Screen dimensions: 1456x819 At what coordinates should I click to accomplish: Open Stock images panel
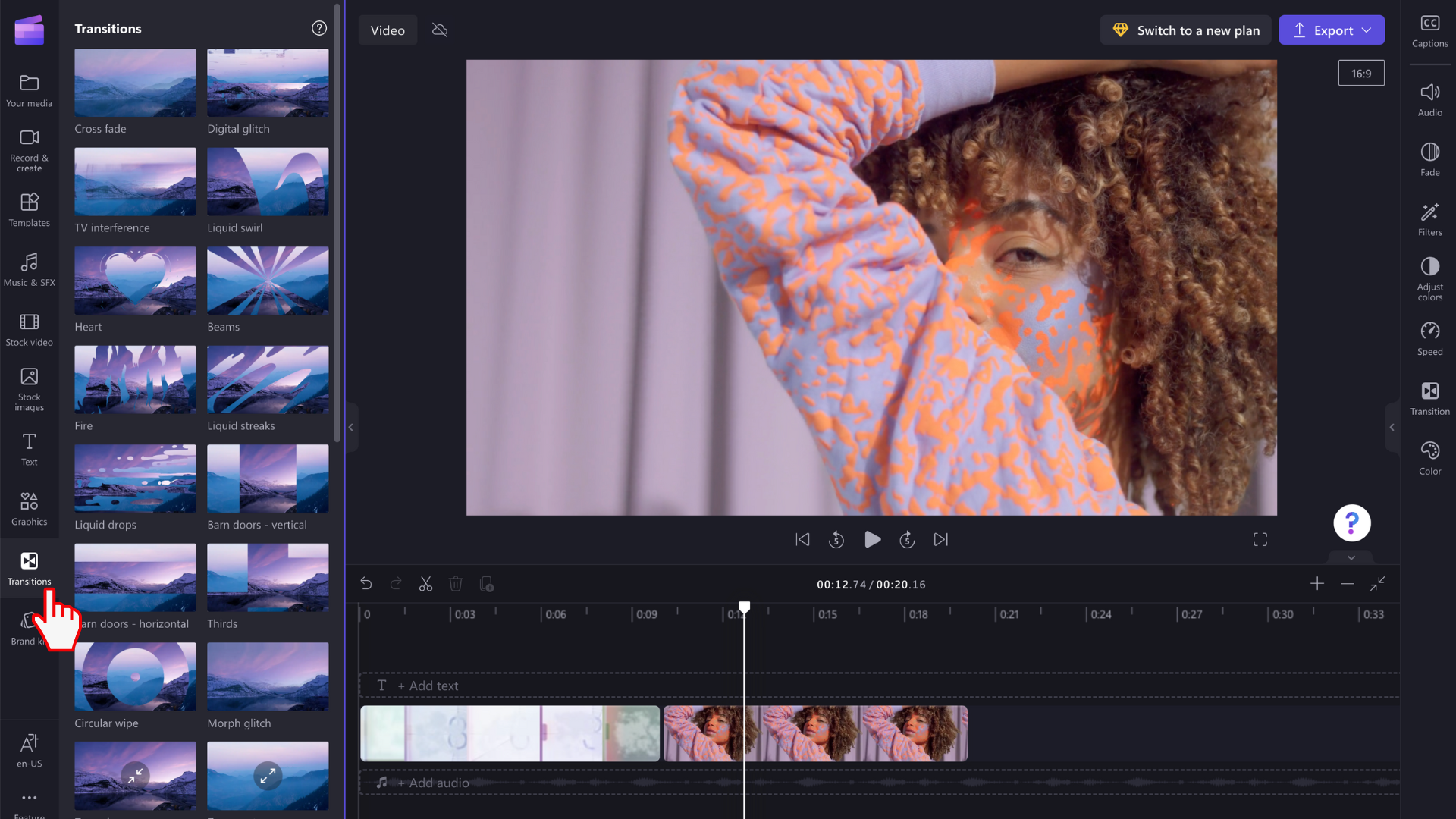point(29,389)
